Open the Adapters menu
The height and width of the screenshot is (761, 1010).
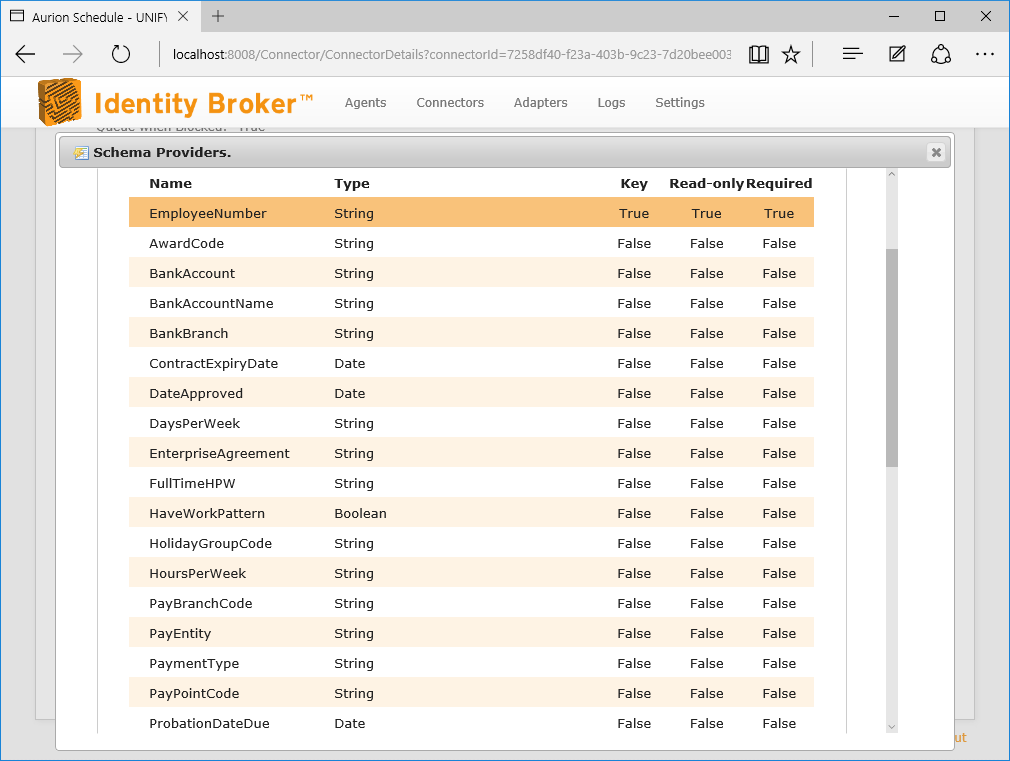(540, 102)
